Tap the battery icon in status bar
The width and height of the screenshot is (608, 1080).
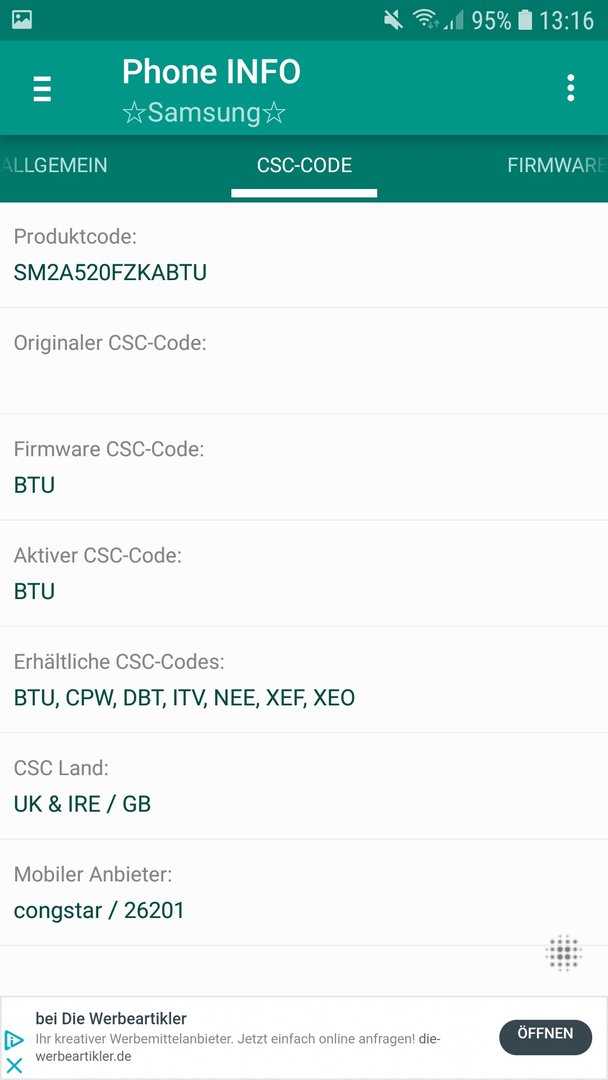[x=525, y=20]
